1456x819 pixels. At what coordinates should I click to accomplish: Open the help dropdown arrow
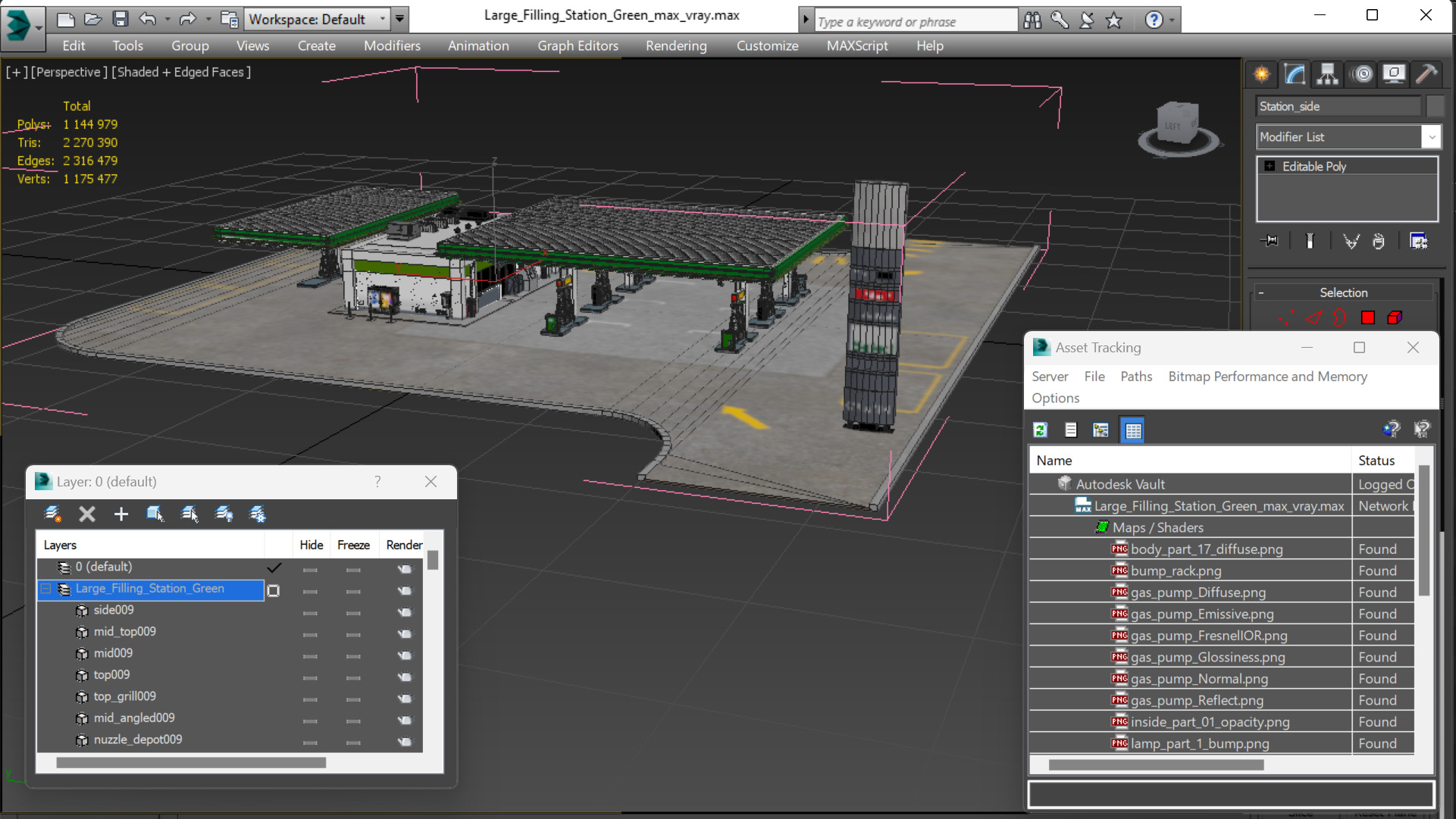[x=1172, y=20]
